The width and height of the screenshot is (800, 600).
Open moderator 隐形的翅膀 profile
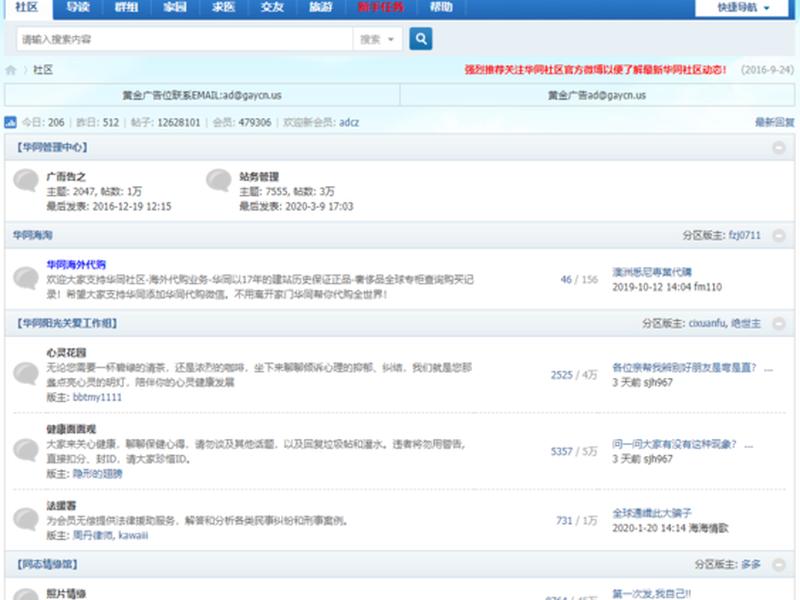click(97, 474)
